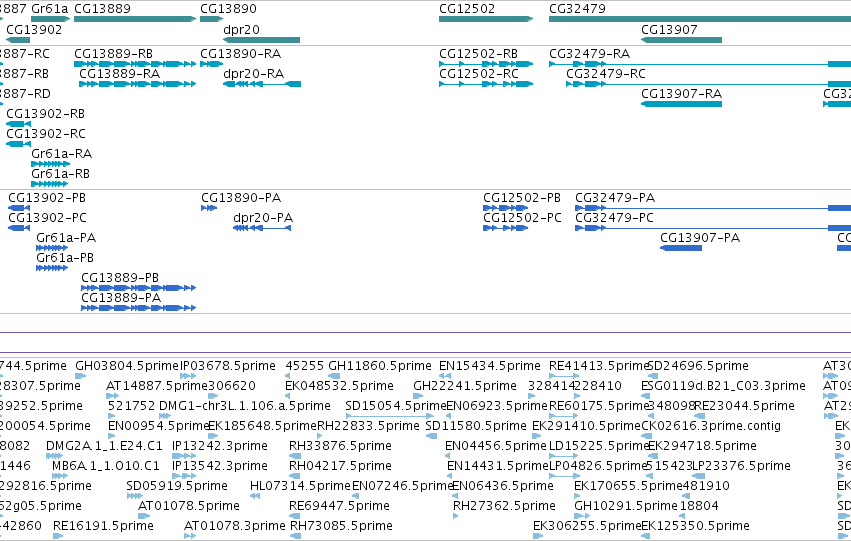Open the IP13542.3prime EST label
Image resolution: width=851 pixels, height=541 pixels.
220,467
